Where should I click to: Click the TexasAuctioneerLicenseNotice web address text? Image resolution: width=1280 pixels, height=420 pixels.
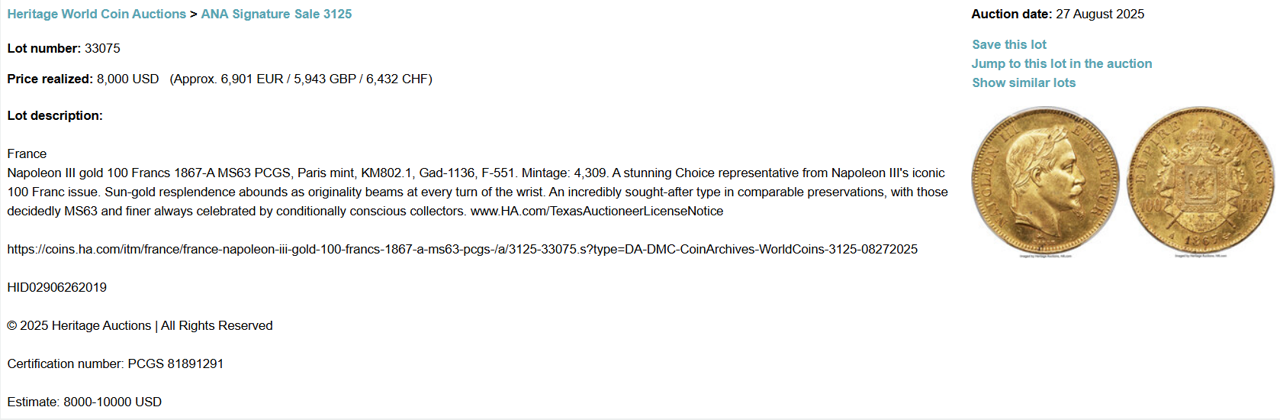coord(597,211)
